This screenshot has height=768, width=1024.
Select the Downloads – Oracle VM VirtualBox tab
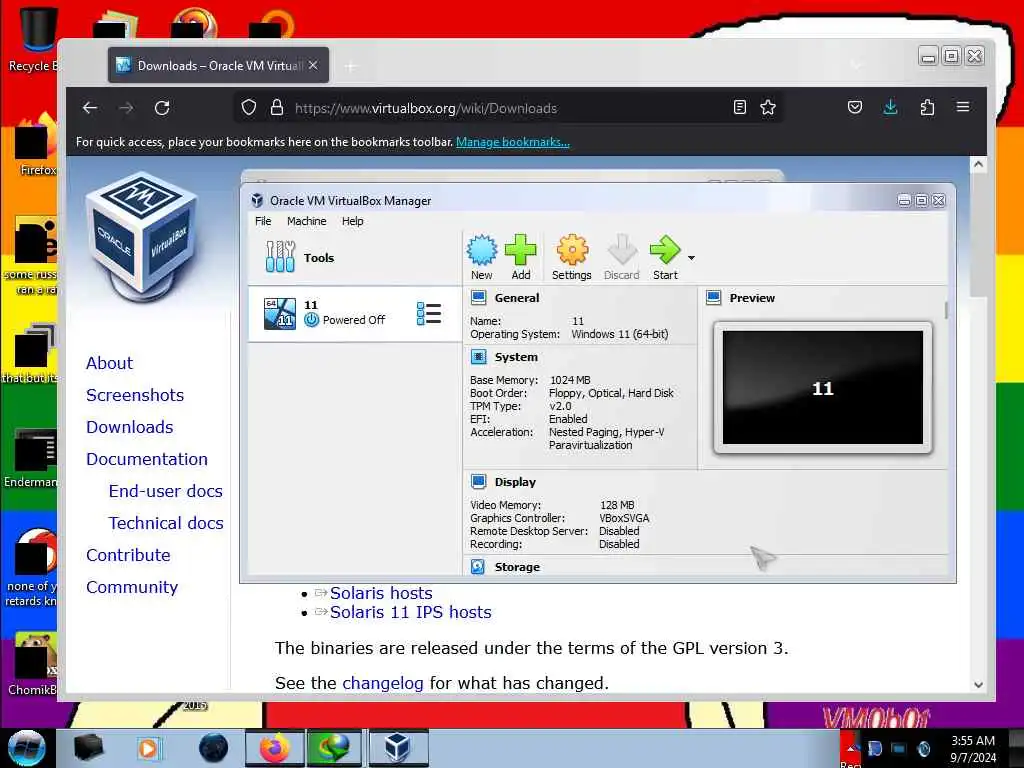(218, 65)
